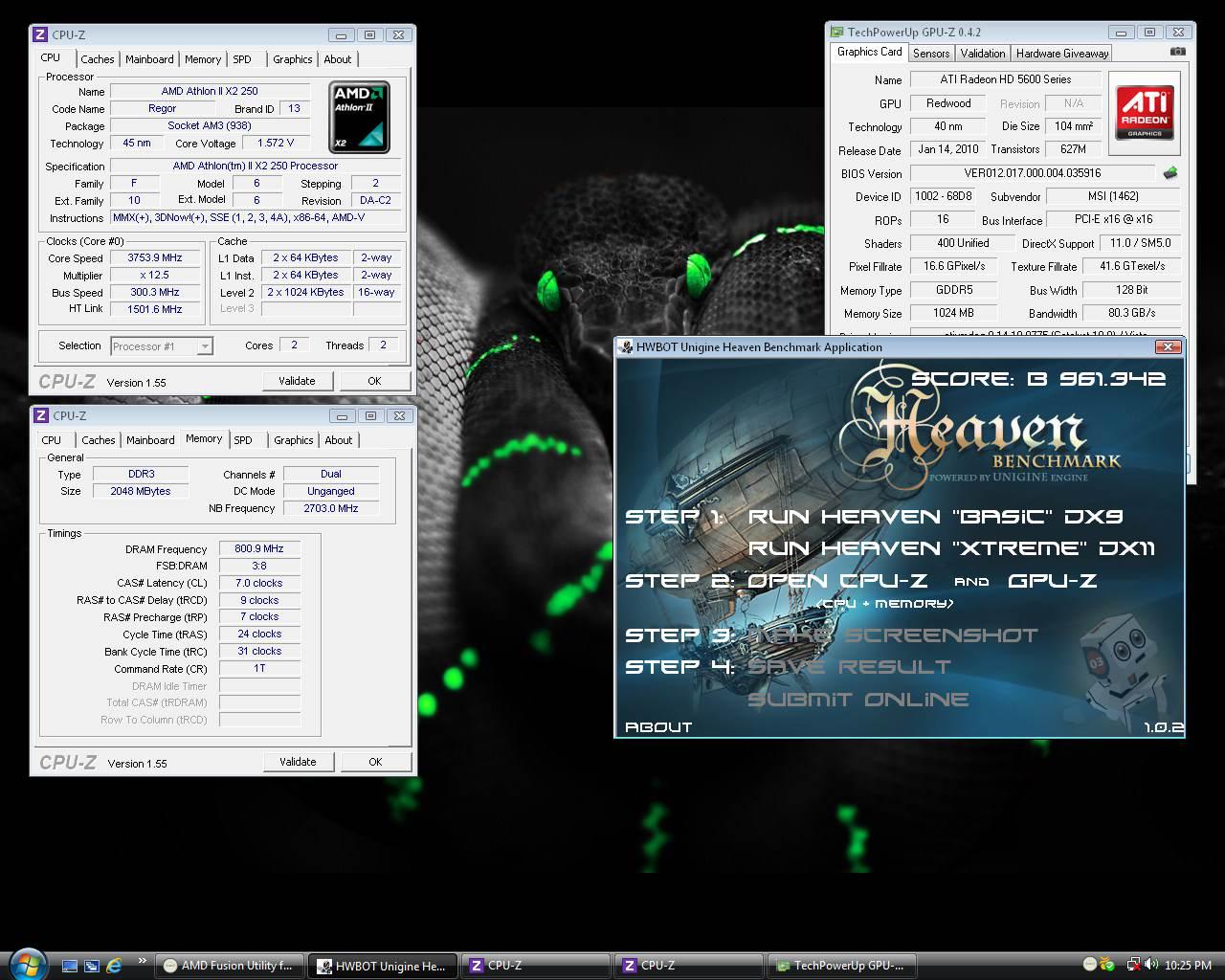Screen dimensions: 1225x980
Task: Click HWBOT Unigine Heaven taskbar button
Action: (x=383, y=966)
